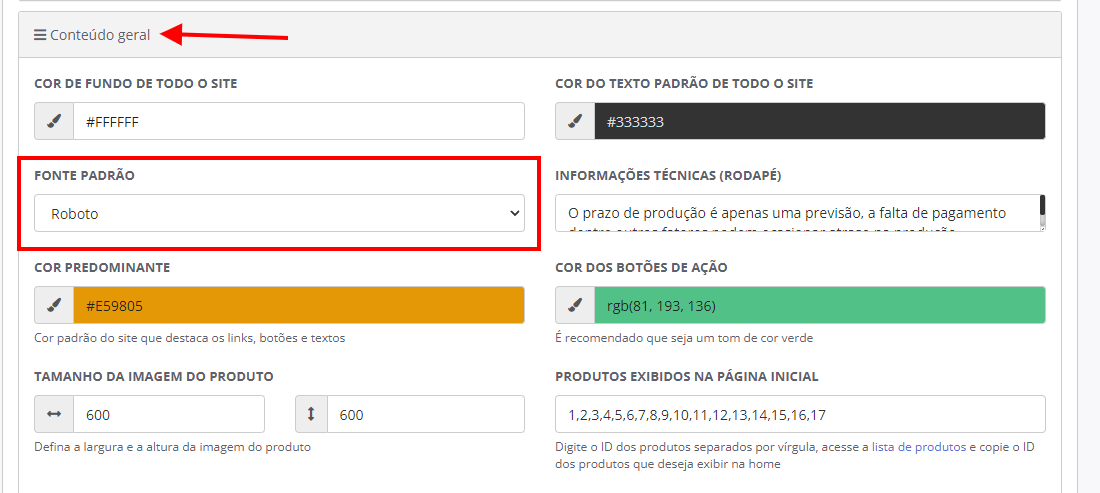The image size is (1100, 493).
Task: Click the Cor de Fundo de Todo o Site label
Action: (x=136, y=83)
